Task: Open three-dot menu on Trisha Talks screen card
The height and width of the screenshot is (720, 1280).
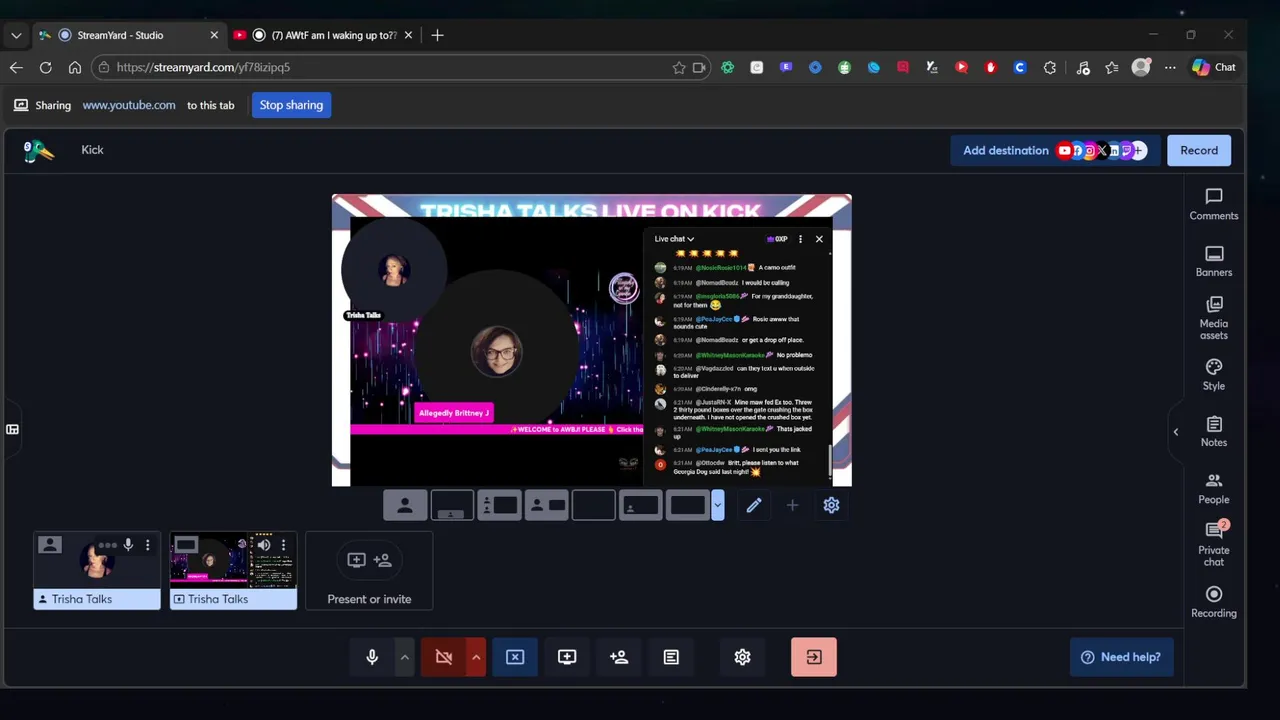Action: (x=283, y=545)
